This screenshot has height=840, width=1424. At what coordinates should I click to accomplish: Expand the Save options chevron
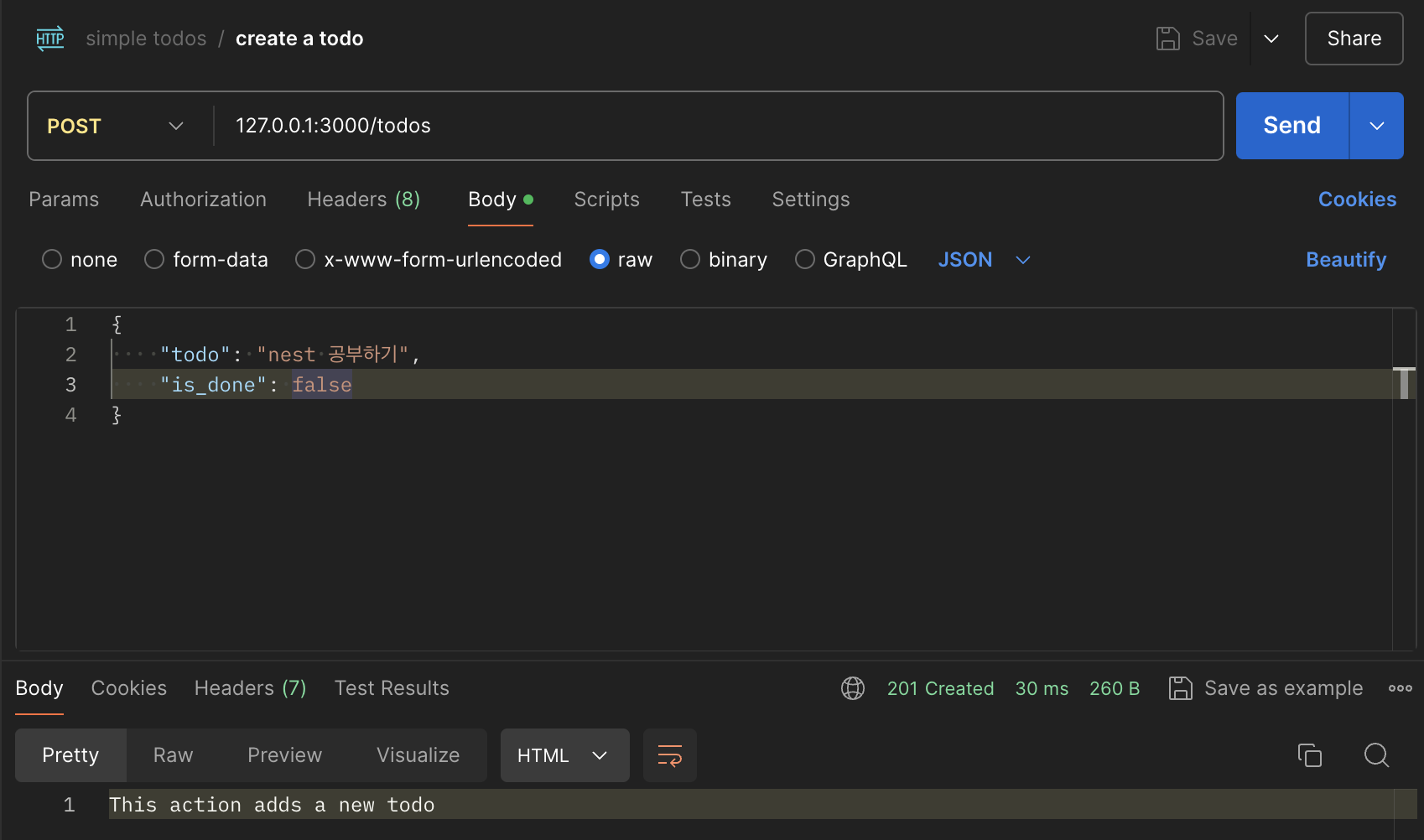(x=1271, y=39)
